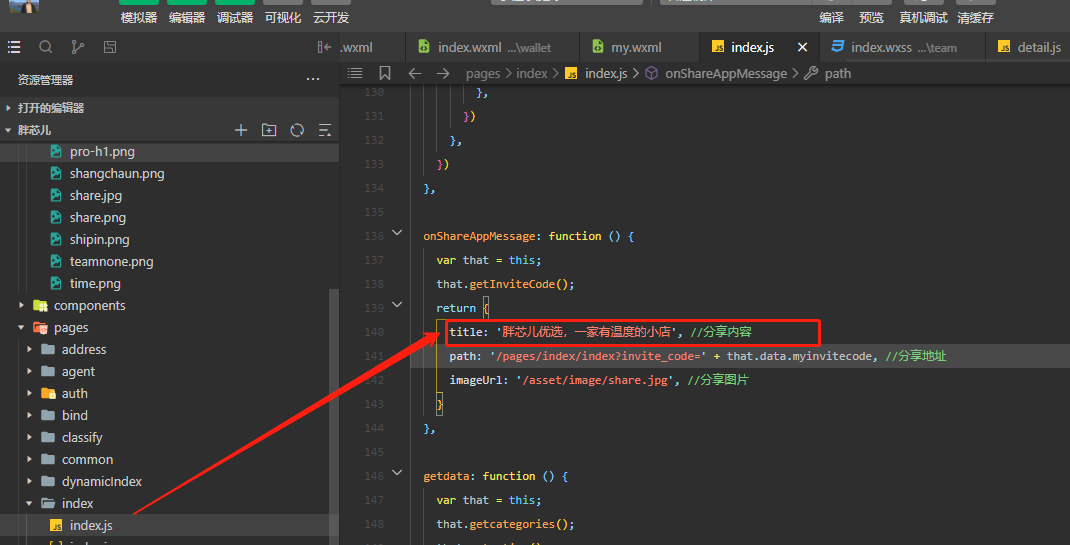Switch to the detail.js tab
This screenshot has width=1070, height=545.
[x=1038, y=47]
